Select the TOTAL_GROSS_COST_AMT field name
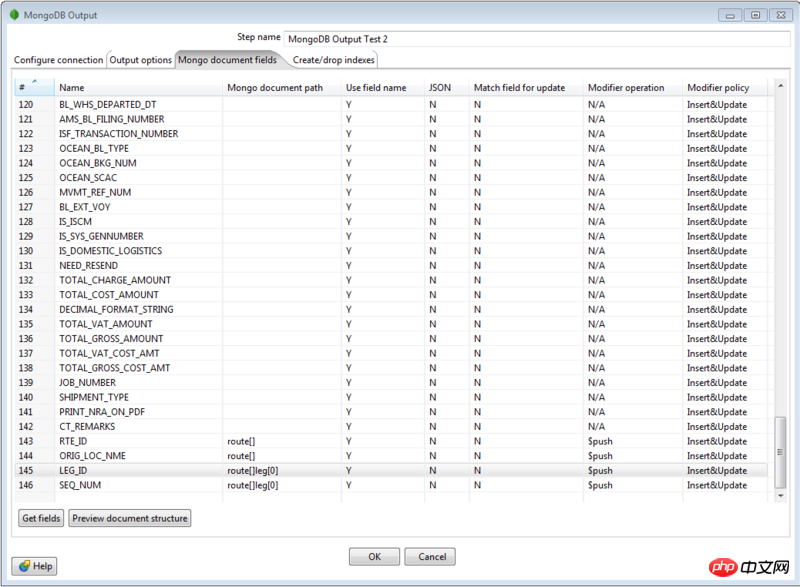 [x=115, y=368]
